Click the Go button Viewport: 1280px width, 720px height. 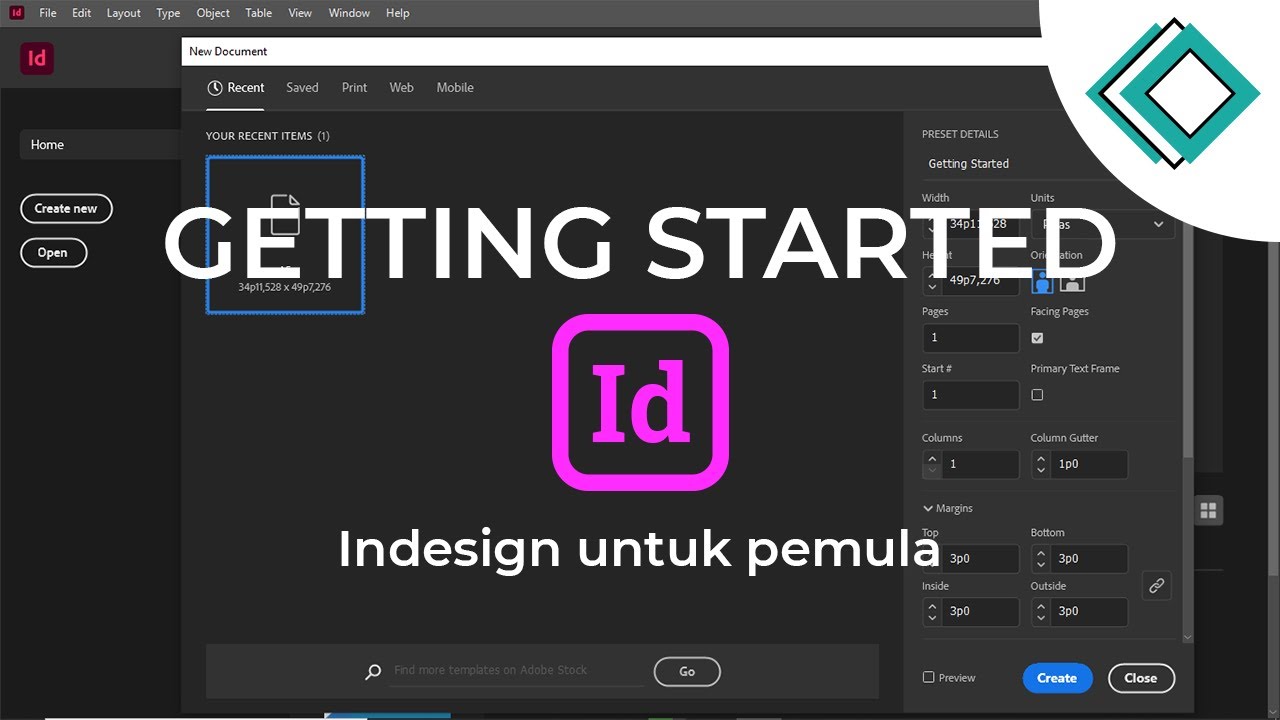point(687,672)
